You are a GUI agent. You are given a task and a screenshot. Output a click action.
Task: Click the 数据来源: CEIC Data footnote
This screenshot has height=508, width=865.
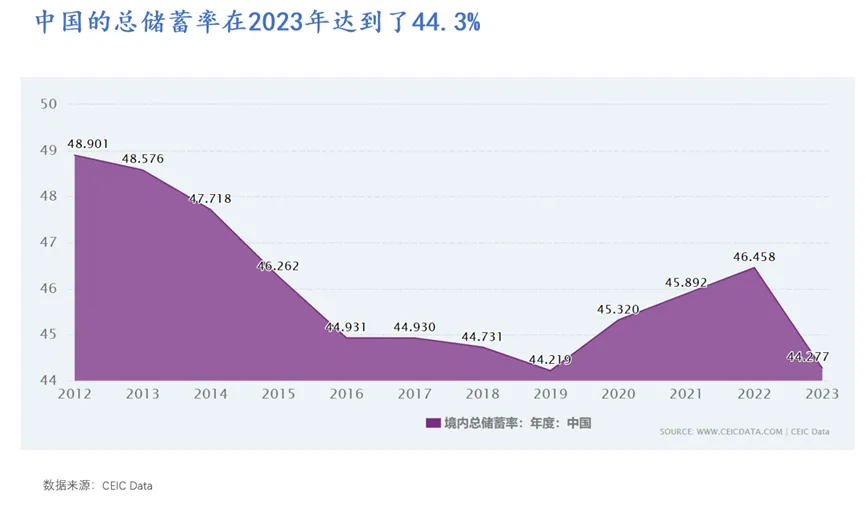coord(98,486)
